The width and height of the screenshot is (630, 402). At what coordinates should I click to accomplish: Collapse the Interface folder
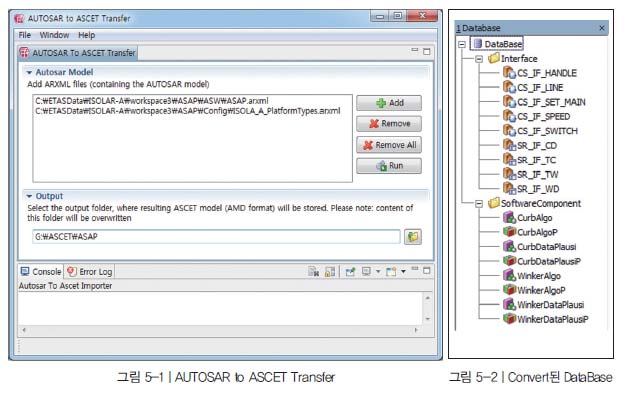pyautogui.click(x=479, y=59)
